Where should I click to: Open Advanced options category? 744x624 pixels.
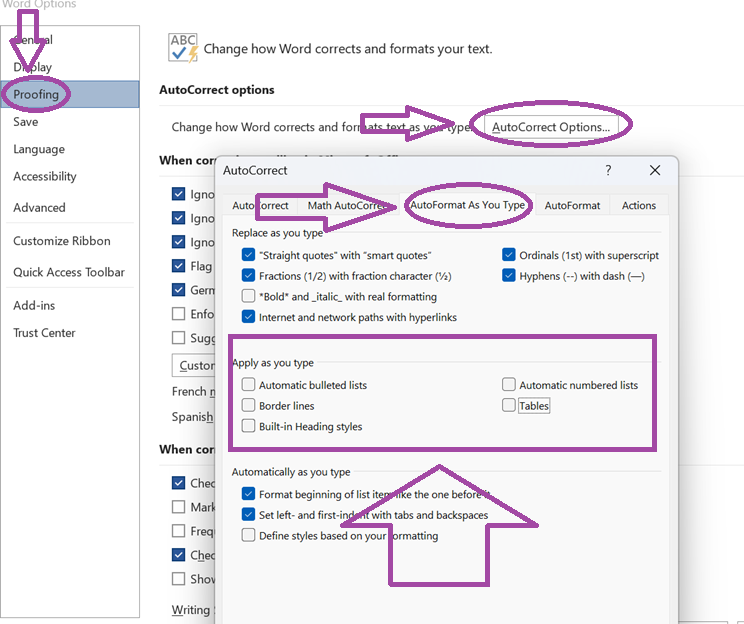point(39,207)
